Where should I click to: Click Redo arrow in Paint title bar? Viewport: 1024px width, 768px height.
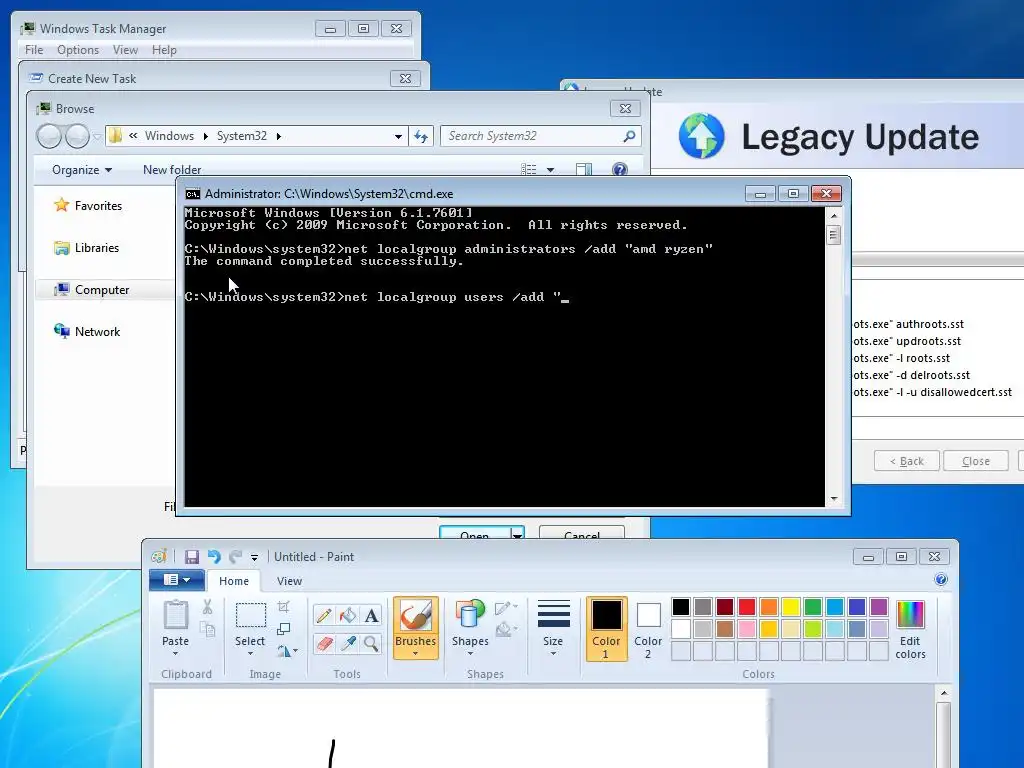236,556
